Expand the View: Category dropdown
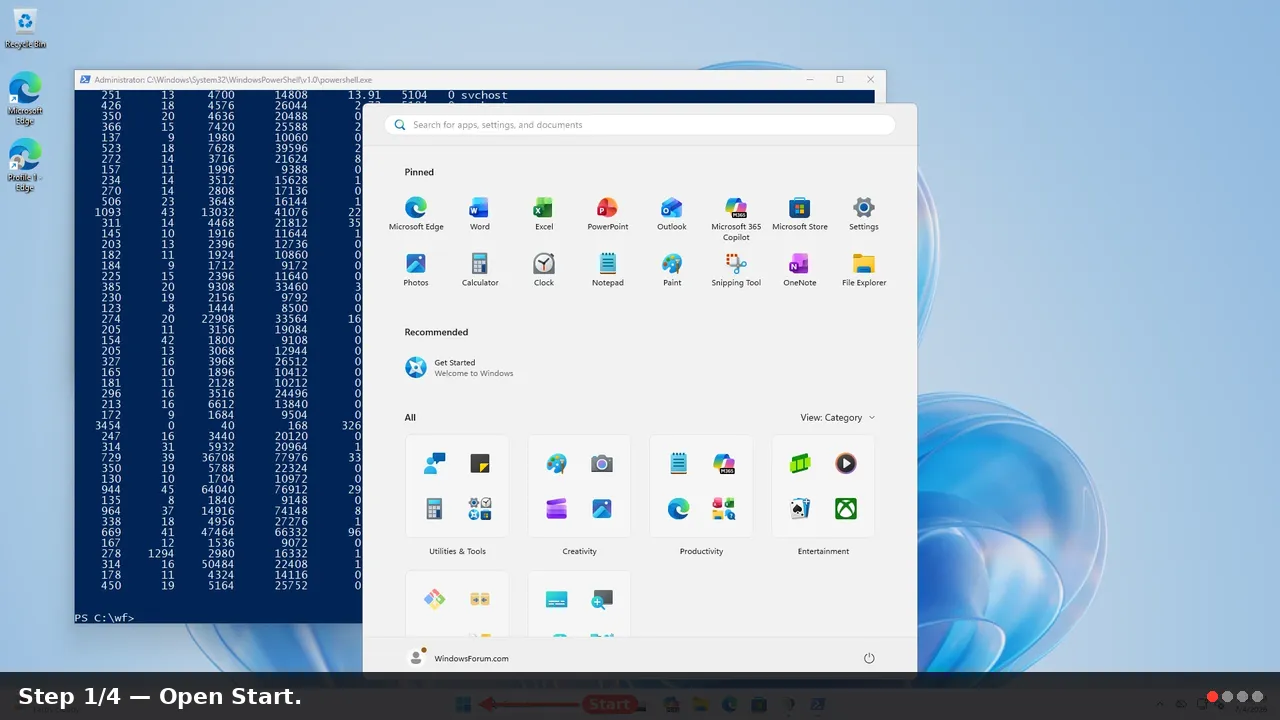Screen dimensions: 1280x720 pyautogui.click(x=837, y=418)
